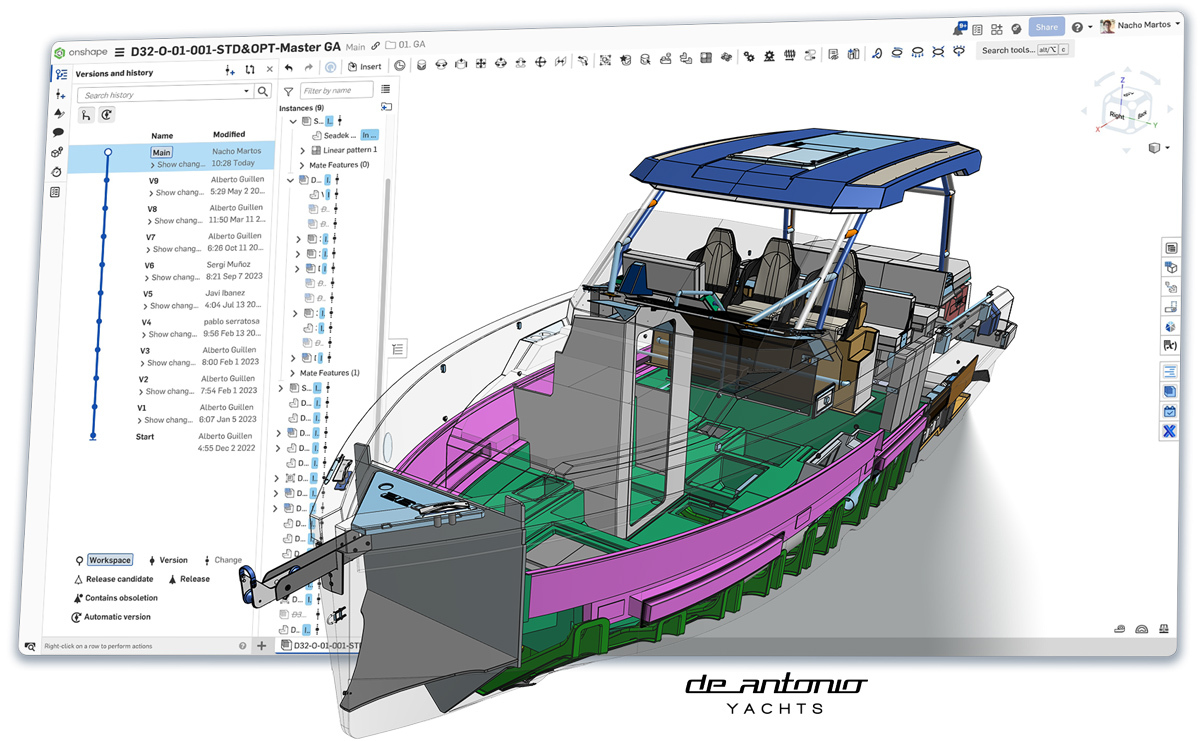Image resolution: width=1200 pixels, height=741 pixels.
Task: Open the instance list view options icon
Action: [385, 89]
